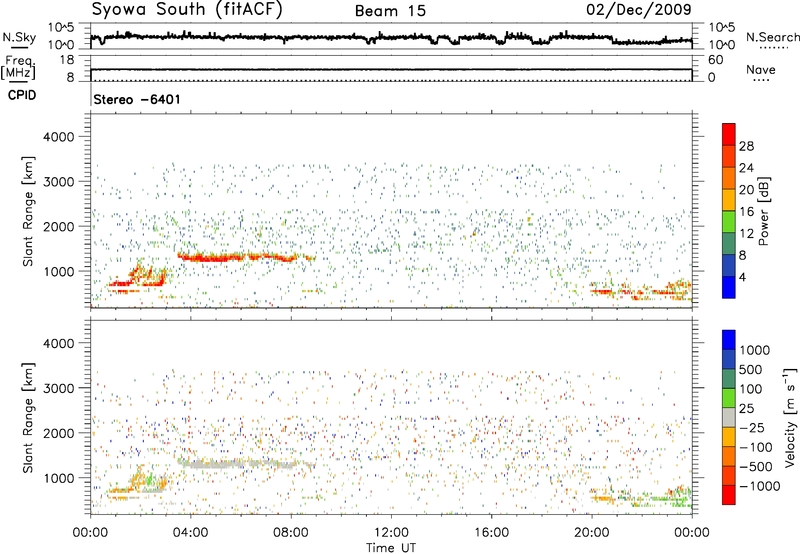Click the 'Syowa South (fitACF)' title
Screen dimensions: 800x554
(x=187, y=9)
